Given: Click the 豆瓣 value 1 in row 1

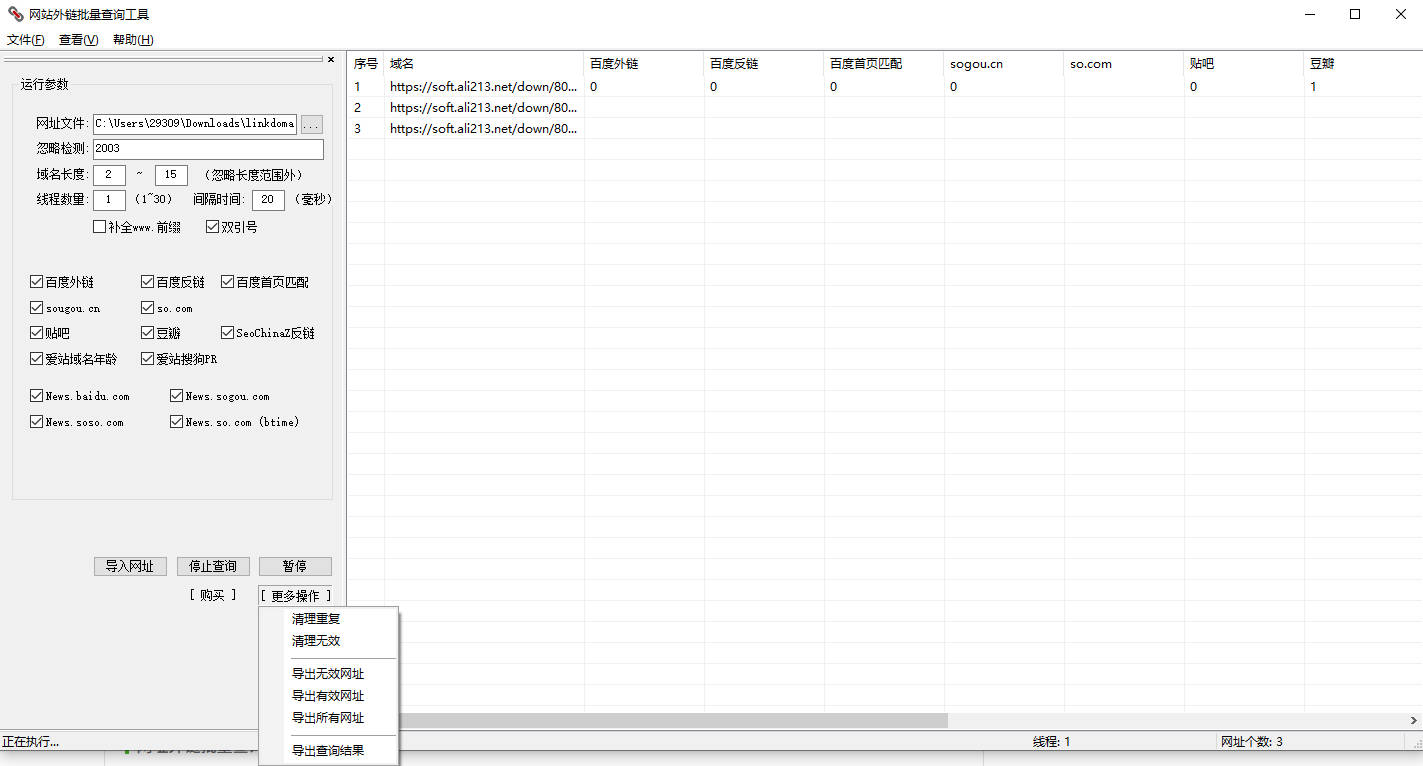Looking at the screenshot, I should (x=1313, y=86).
